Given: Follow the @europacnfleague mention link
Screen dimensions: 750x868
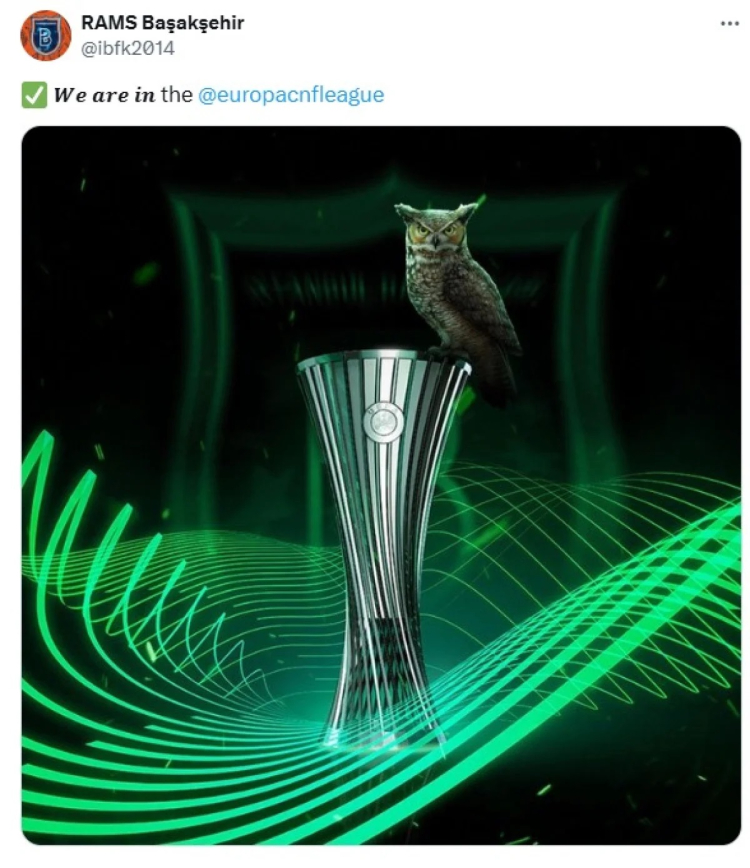Looking at the screenshot, I should tap(291, 95).
